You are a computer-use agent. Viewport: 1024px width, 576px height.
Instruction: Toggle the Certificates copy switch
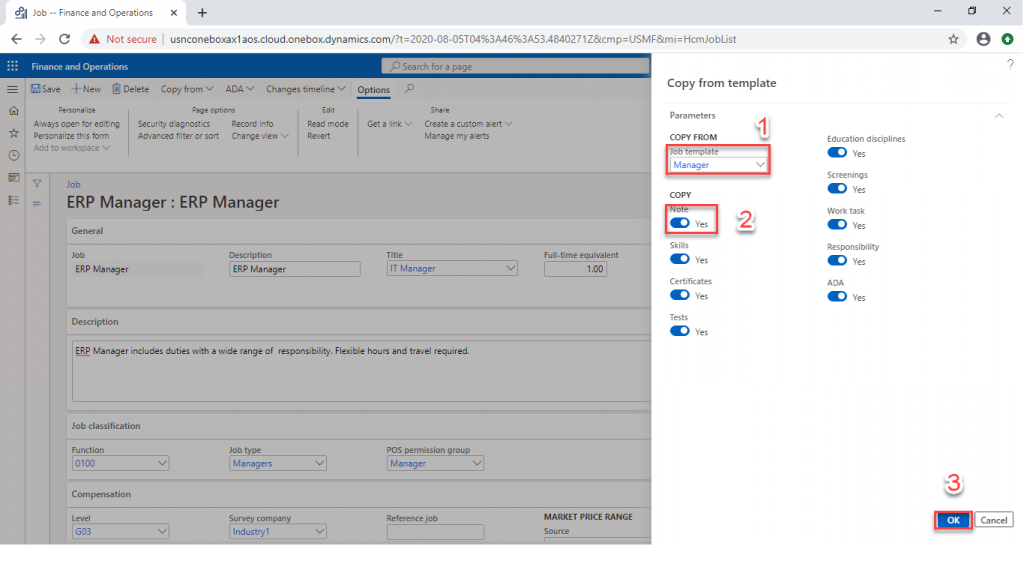pos(680,295)
